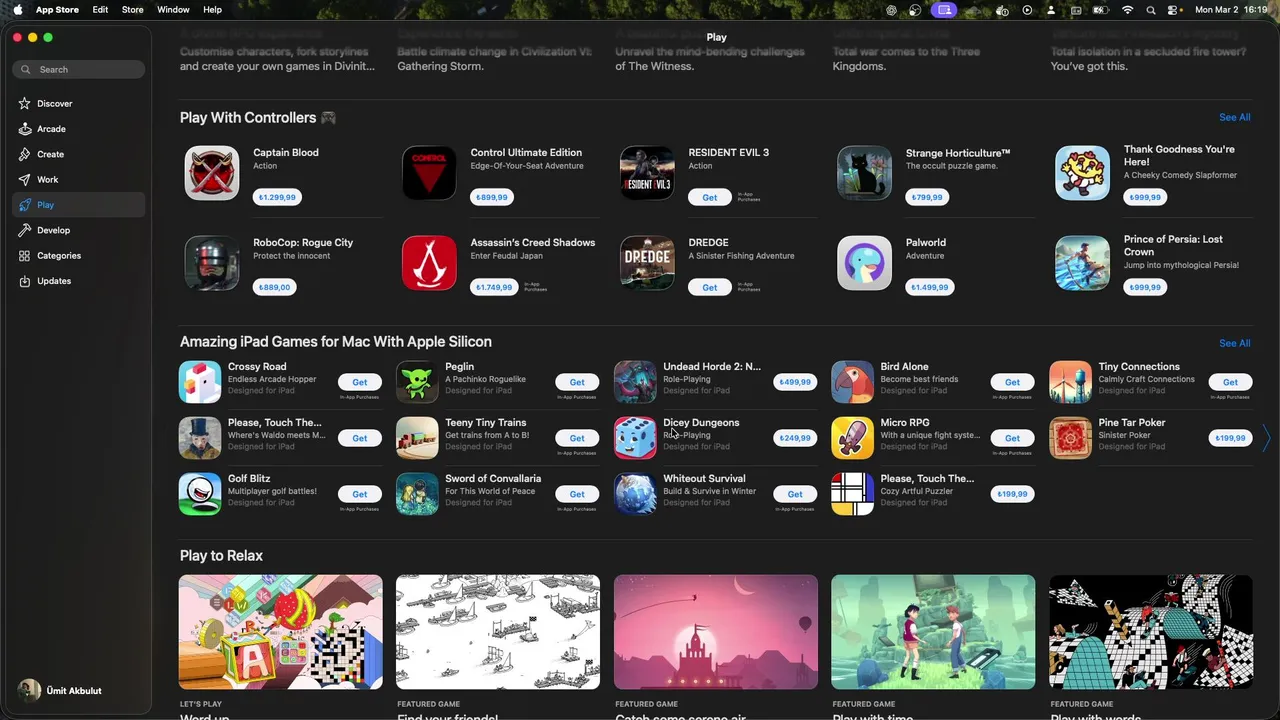Buy Dicey Dungeons for ₺249,99
Image resolution: width=1280 pixels, height=720 pixels.
[795, 438]
